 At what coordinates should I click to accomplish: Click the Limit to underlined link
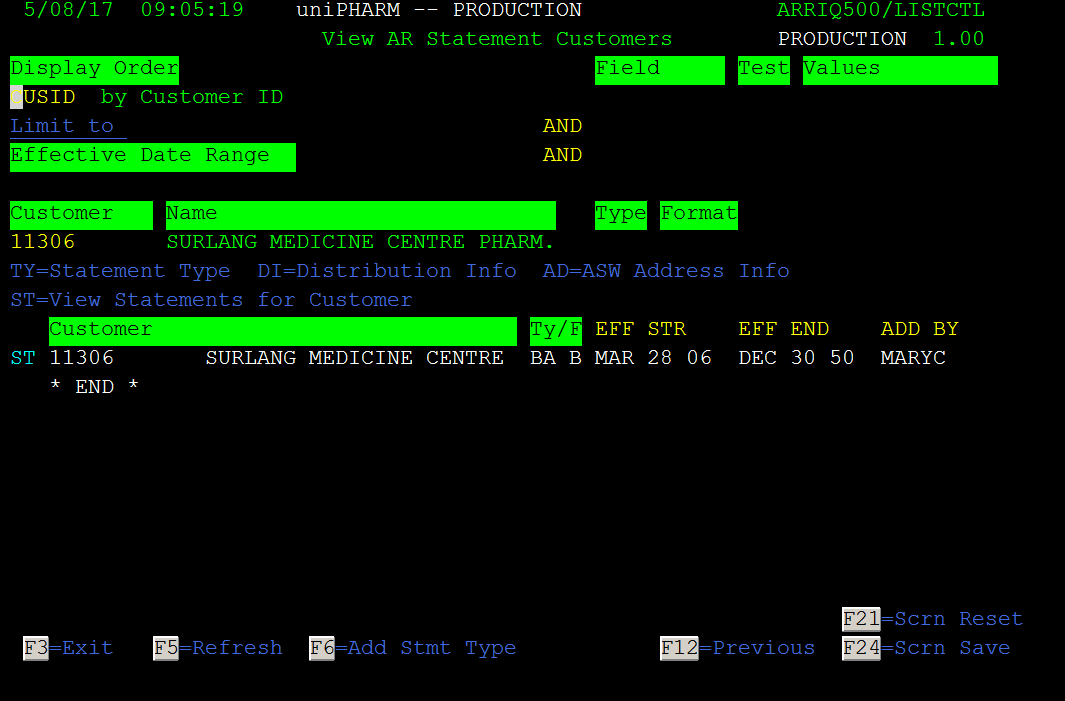click(69, 126)
